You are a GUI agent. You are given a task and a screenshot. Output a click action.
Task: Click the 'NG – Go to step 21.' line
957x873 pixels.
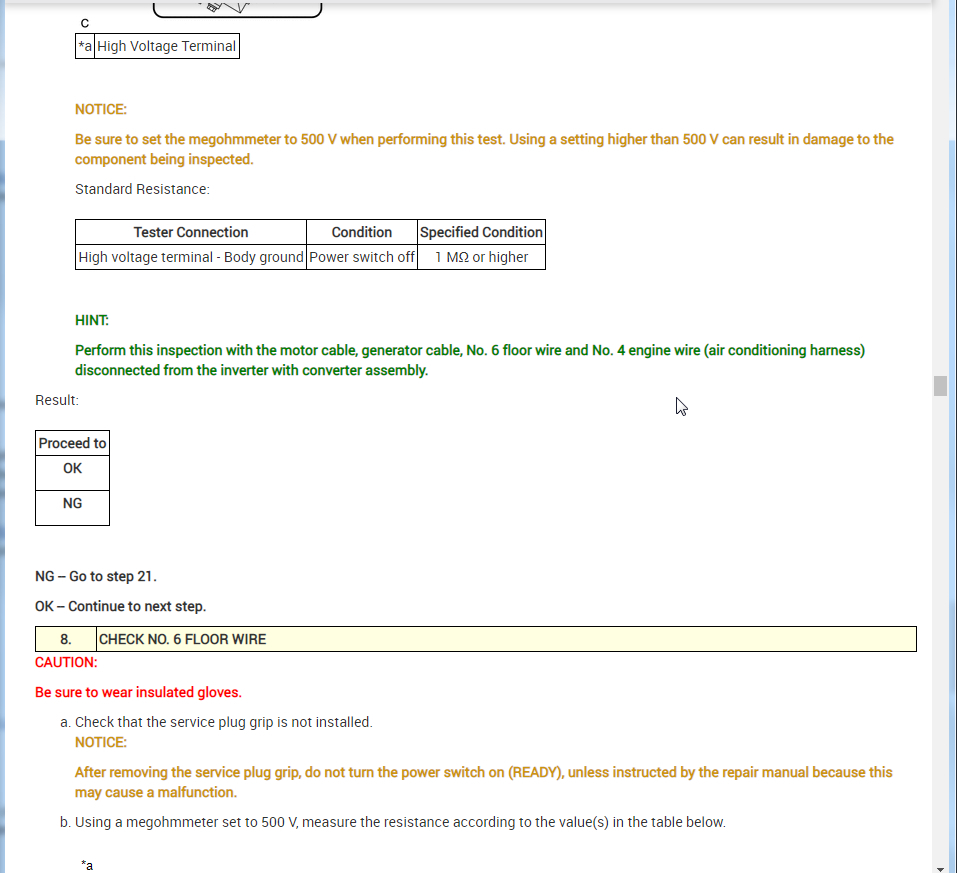tap(96, 576)
